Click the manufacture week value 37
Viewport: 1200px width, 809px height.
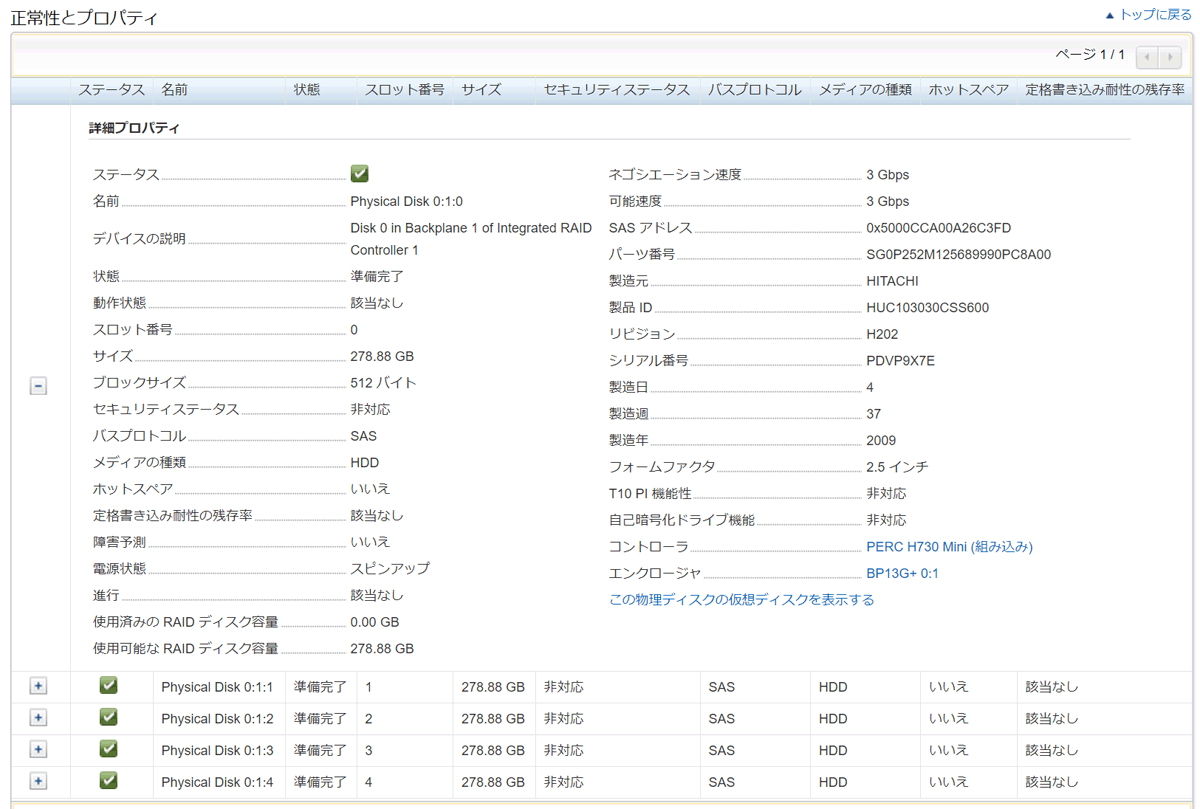[x=873, y=414]
